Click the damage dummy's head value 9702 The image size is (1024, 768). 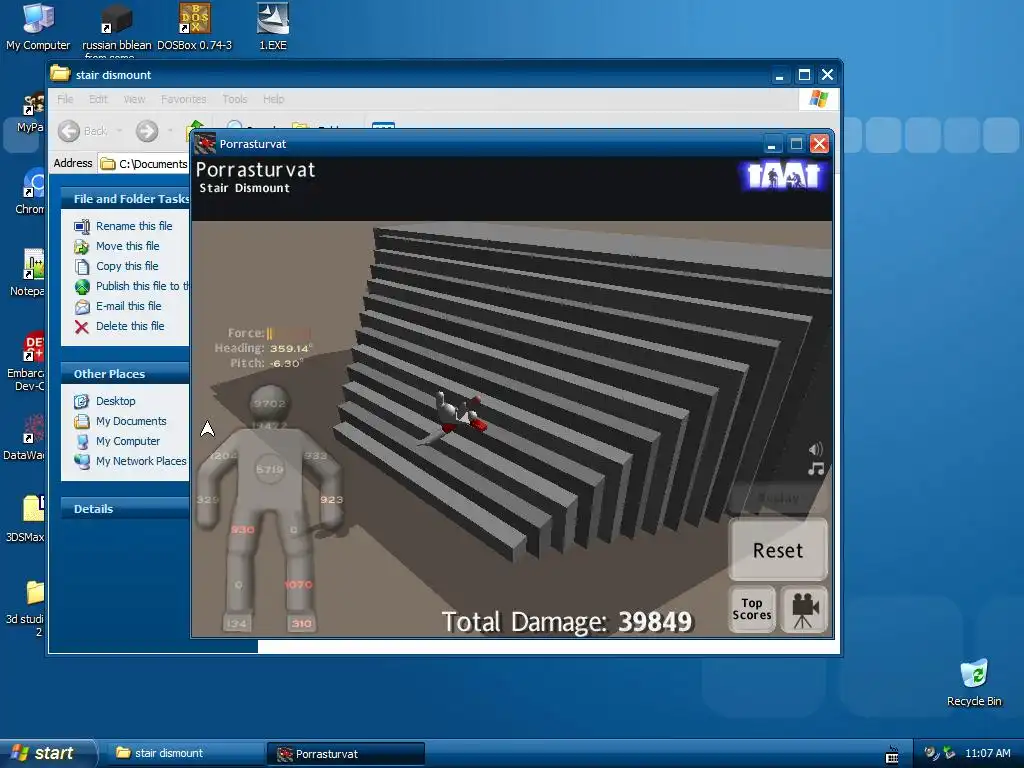coord(270,403)
